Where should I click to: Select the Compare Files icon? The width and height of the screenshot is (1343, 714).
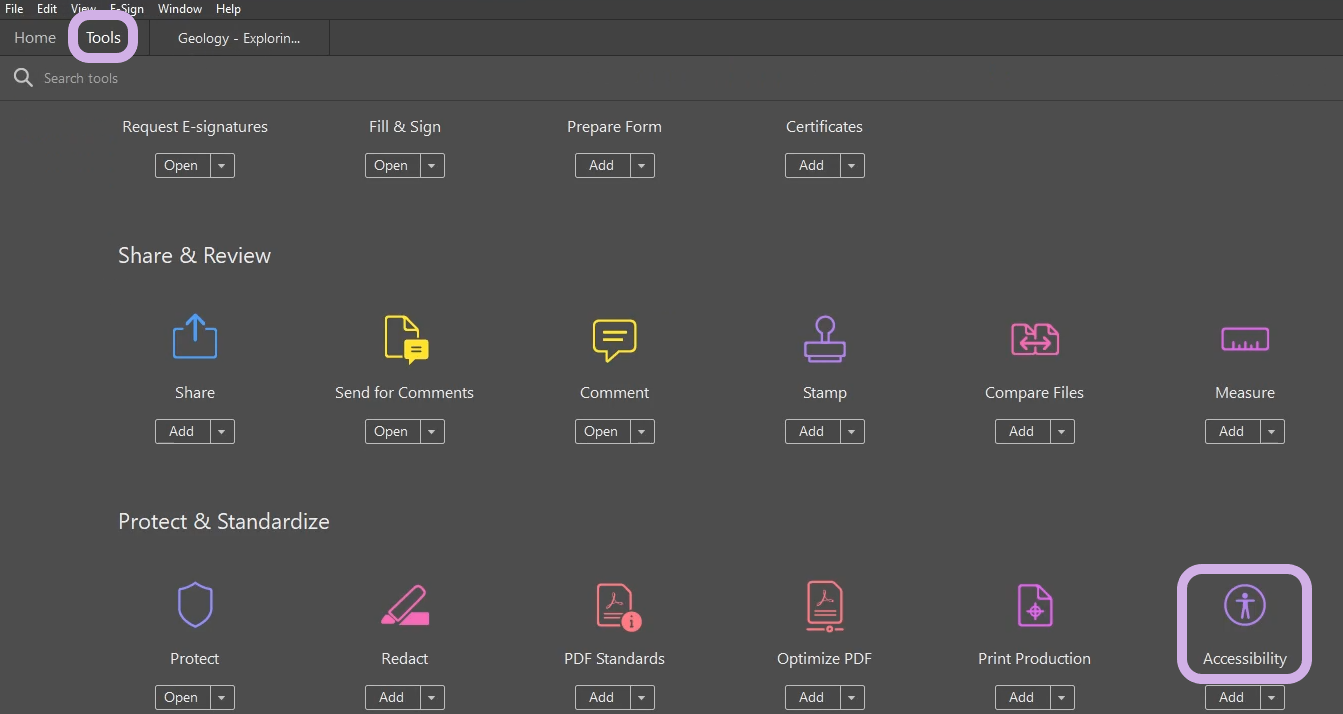coord(1034,339)
